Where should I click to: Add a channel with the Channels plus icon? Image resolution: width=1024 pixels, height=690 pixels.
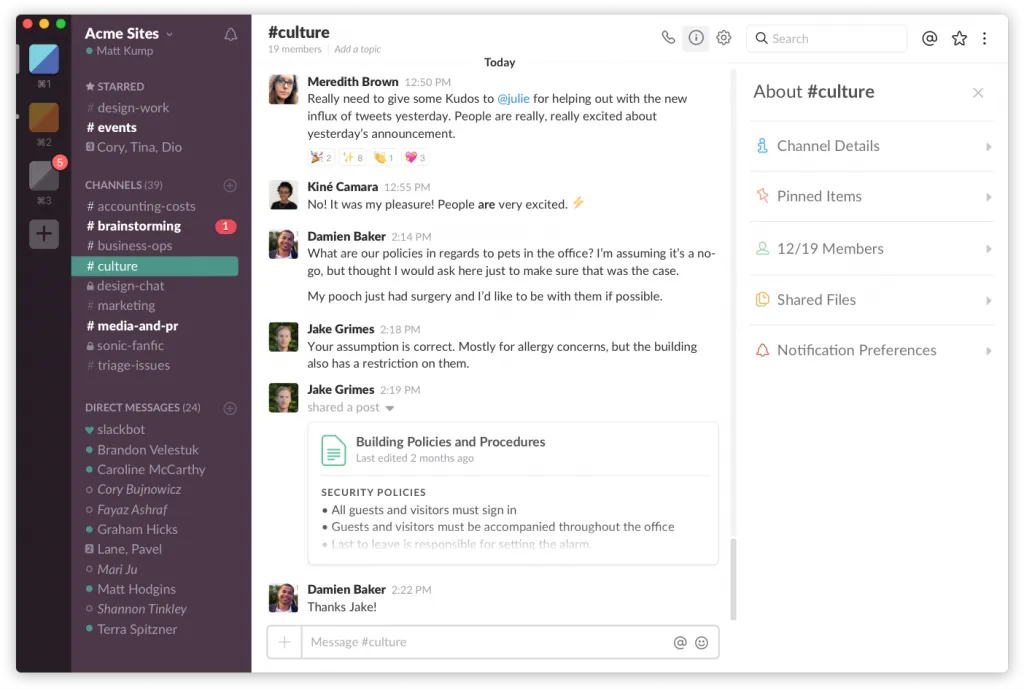pos(230,185)
